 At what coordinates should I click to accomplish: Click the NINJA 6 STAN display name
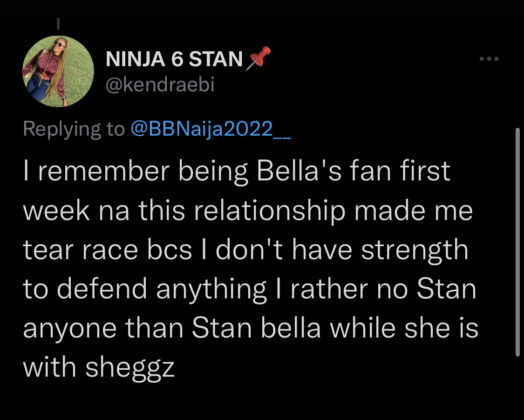174,59
